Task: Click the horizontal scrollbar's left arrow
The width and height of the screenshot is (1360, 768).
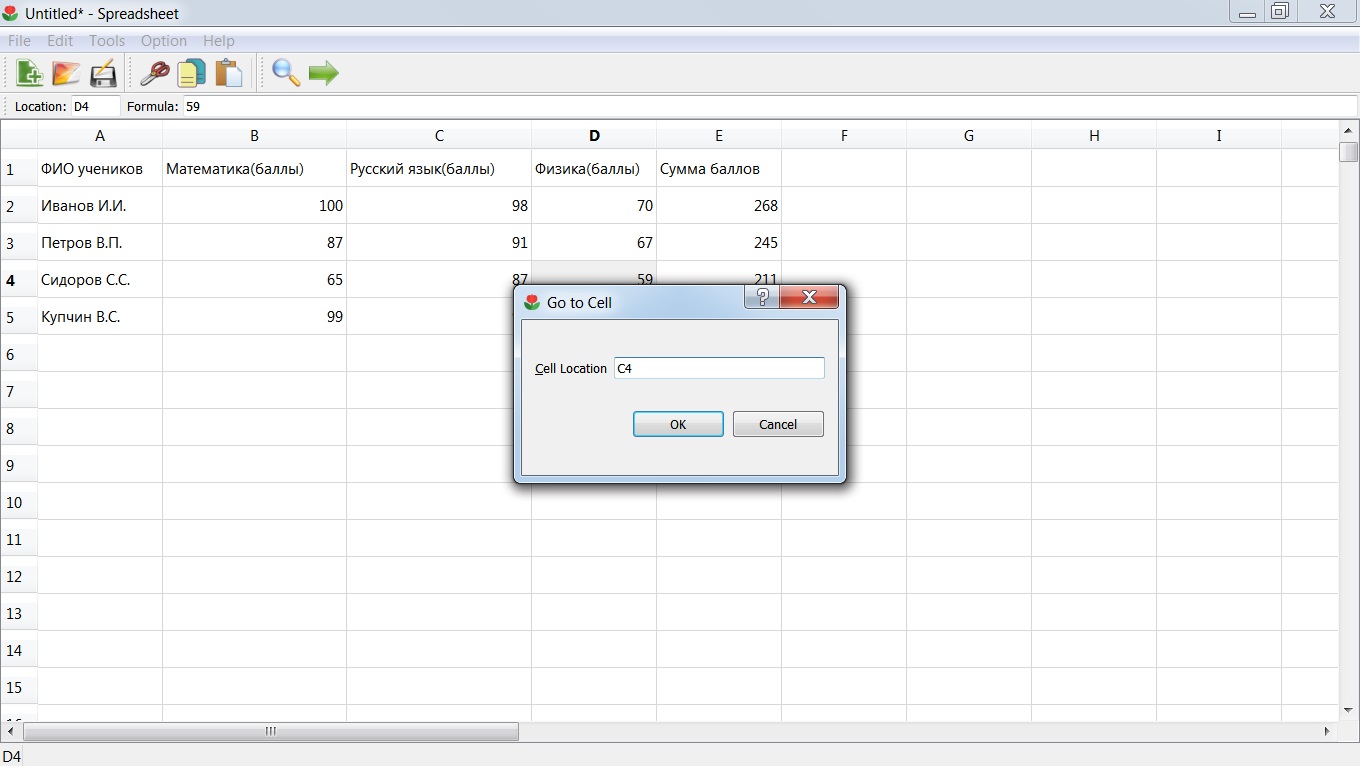Action: tap(11, 732)
